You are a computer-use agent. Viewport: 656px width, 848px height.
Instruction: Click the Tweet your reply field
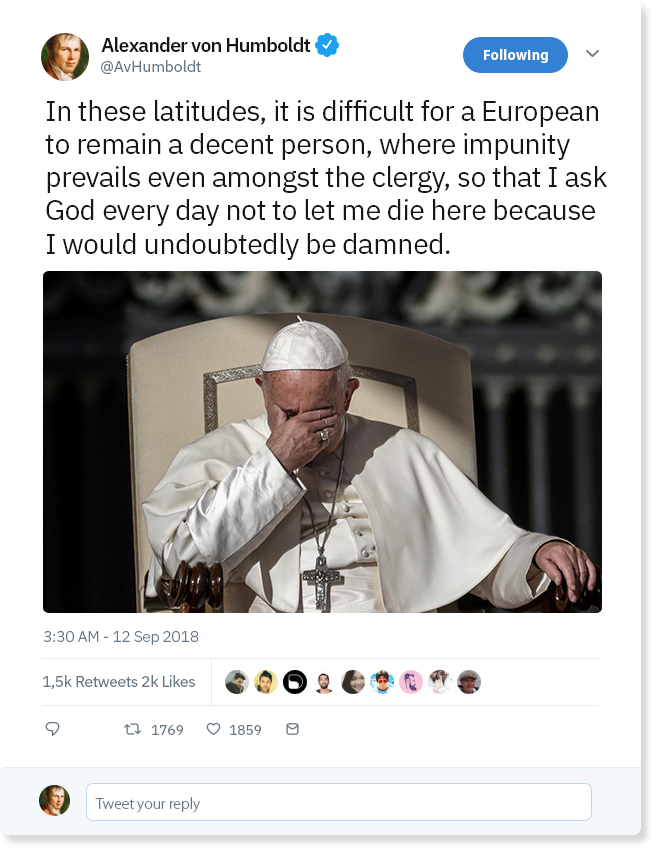tap(338, 803)
